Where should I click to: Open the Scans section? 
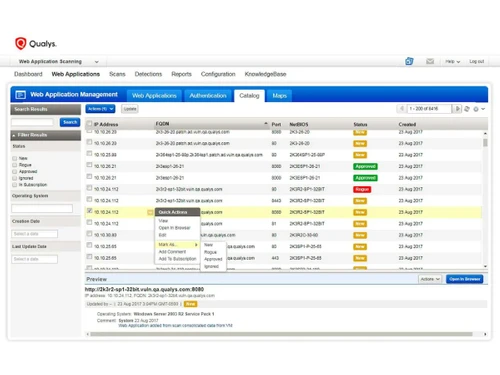click(117, 74)
